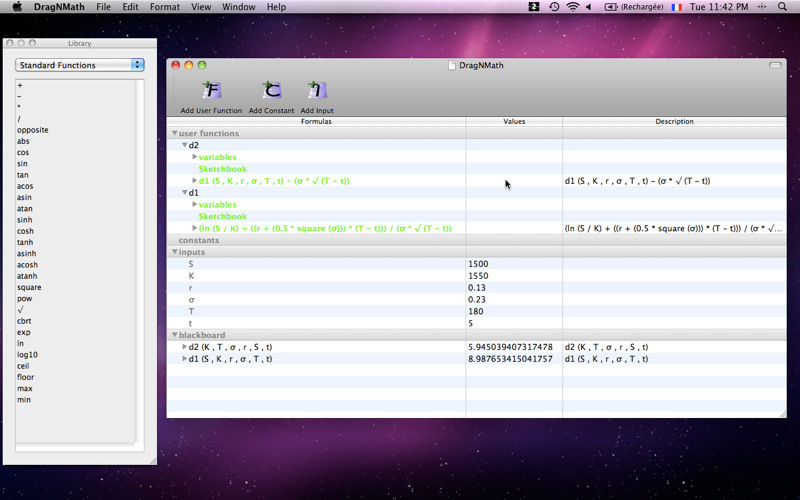Screen dimensions: 800x500
Task: Click the K input value 1550
Action: [x=478, y=276]
